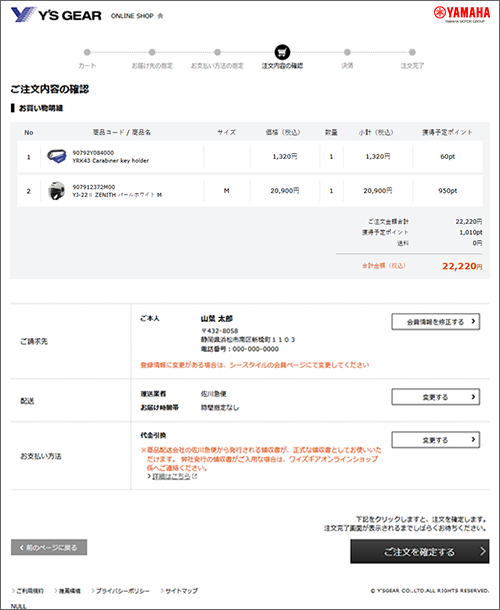Click the 佐川急便 carrier text
This screenshot has height=610, width=500.
[x=214, y=394]
